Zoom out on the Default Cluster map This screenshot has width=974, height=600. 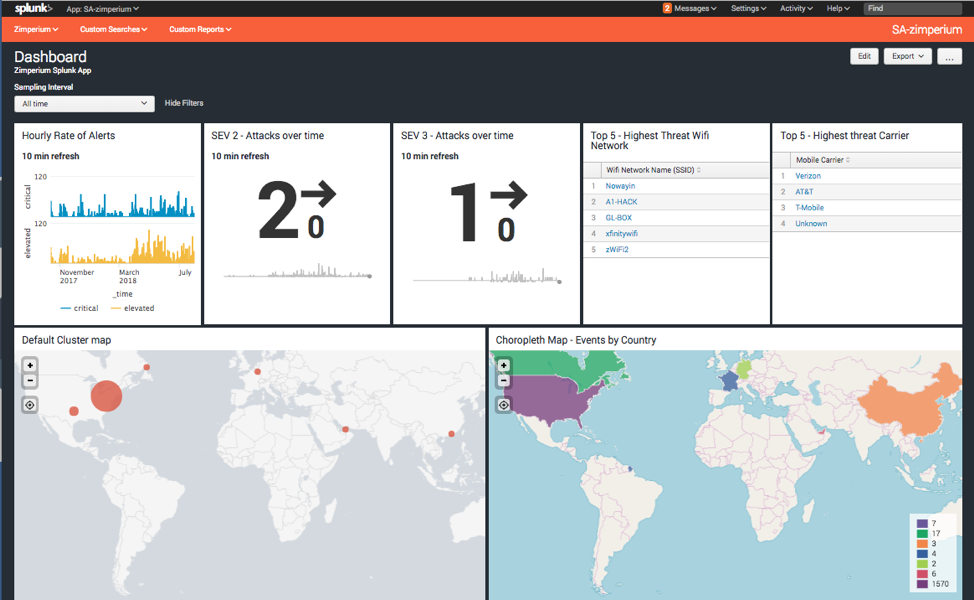click(x=30, y=380)
